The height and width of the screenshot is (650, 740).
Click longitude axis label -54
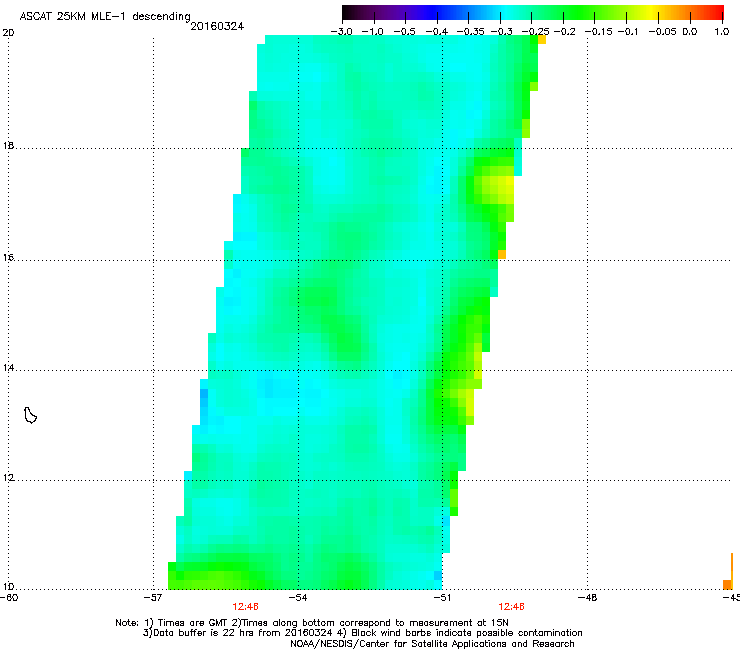[298, 598]
